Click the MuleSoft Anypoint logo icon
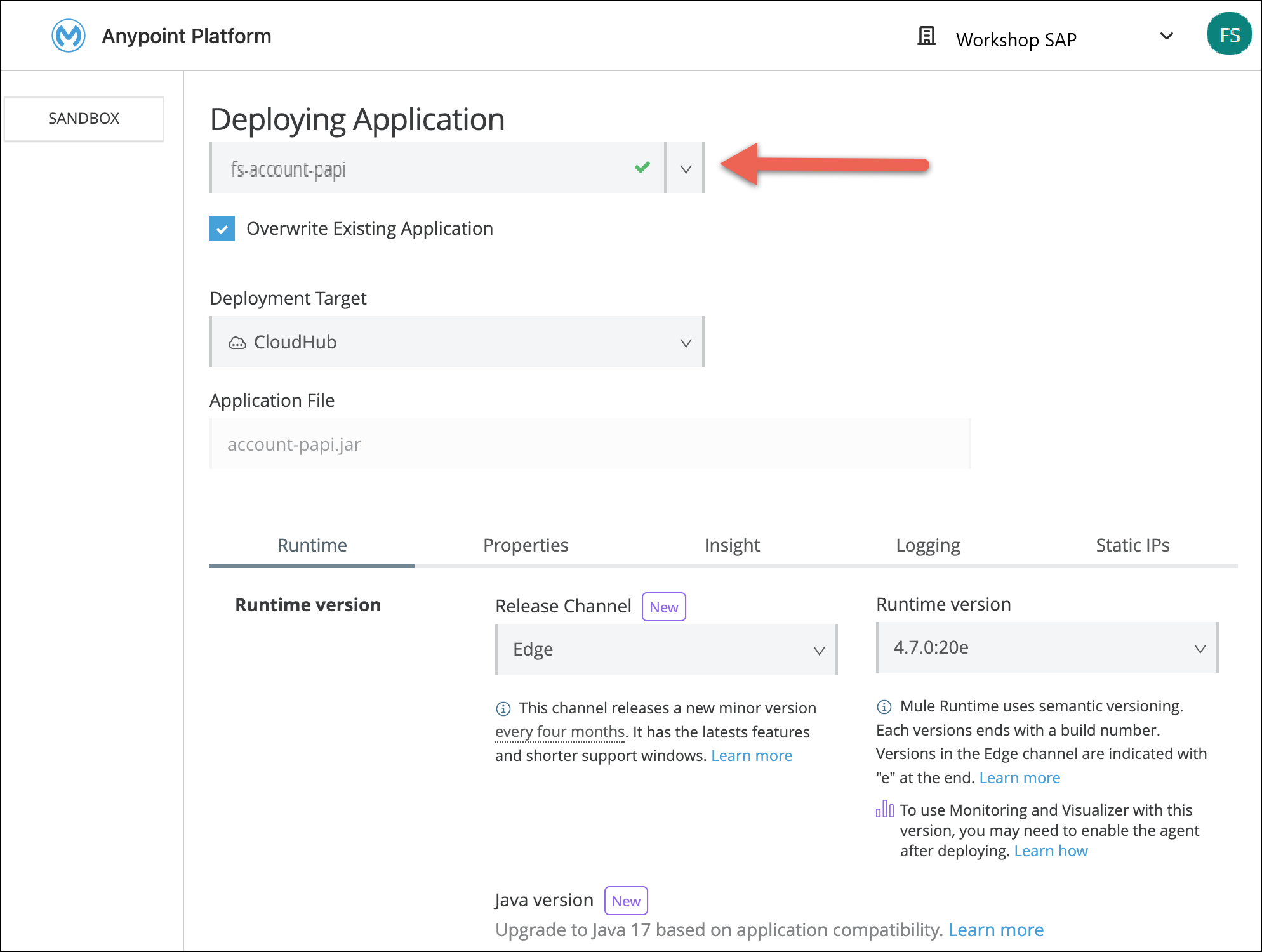 coord(69,36)
